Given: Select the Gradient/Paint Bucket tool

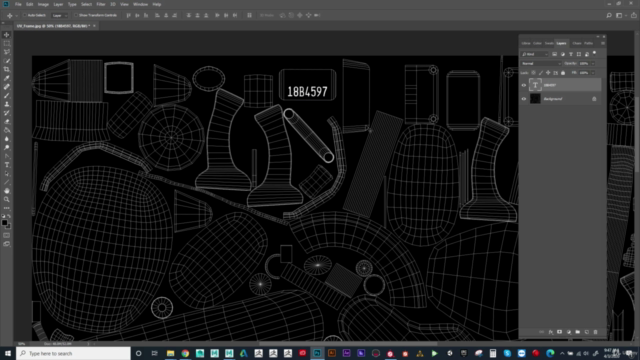Looking at the screenshot, I should 7,130.
